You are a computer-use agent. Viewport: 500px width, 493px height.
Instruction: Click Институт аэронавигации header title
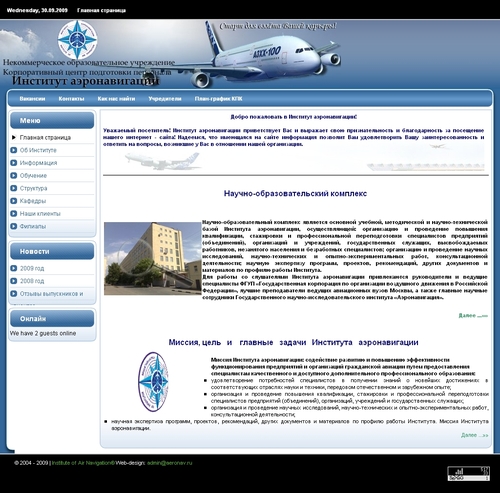[85, 81]
